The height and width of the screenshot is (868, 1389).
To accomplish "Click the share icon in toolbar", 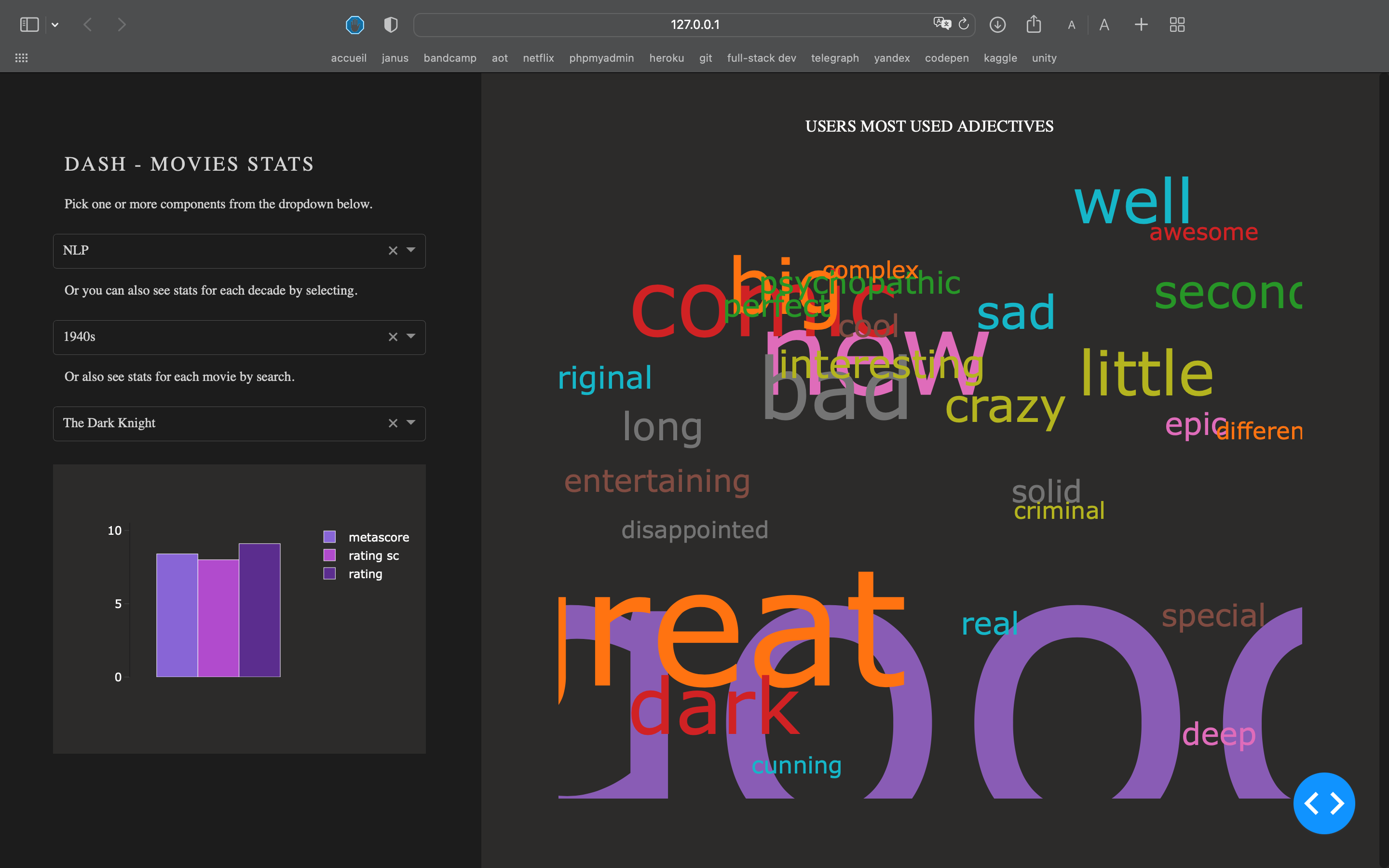I will pyautogui.click(x=1034, y=24).
